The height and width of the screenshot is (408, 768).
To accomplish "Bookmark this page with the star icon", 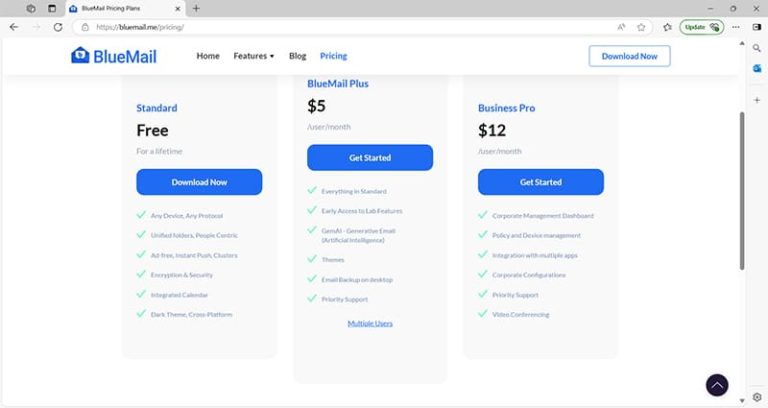I will (x=641, y=27).
